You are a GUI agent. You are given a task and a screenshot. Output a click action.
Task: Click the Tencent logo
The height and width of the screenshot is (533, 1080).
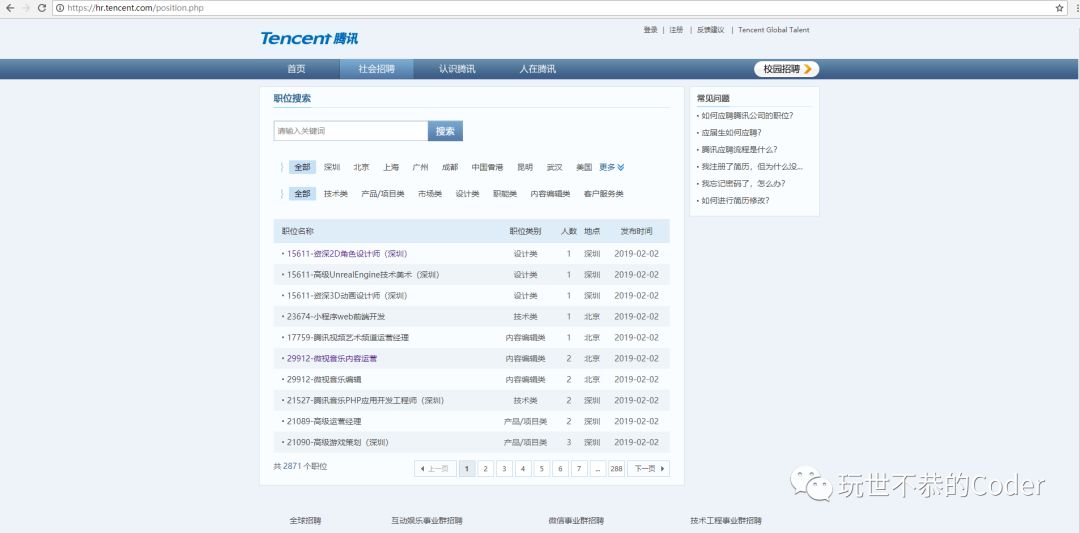click(x=309, y=38)
